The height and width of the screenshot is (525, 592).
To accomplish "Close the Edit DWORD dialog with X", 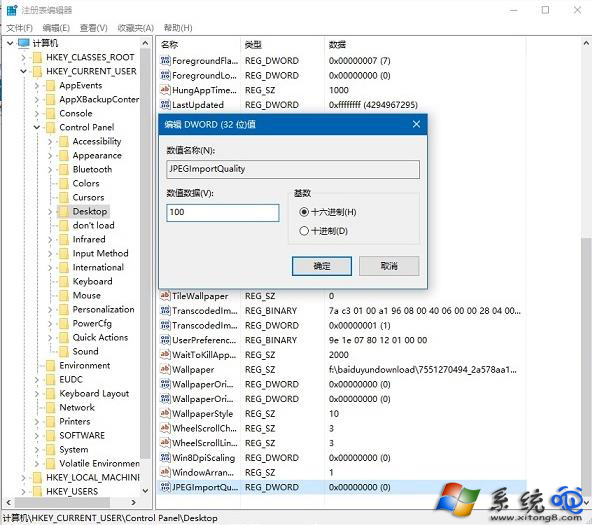I will point(416,124).
